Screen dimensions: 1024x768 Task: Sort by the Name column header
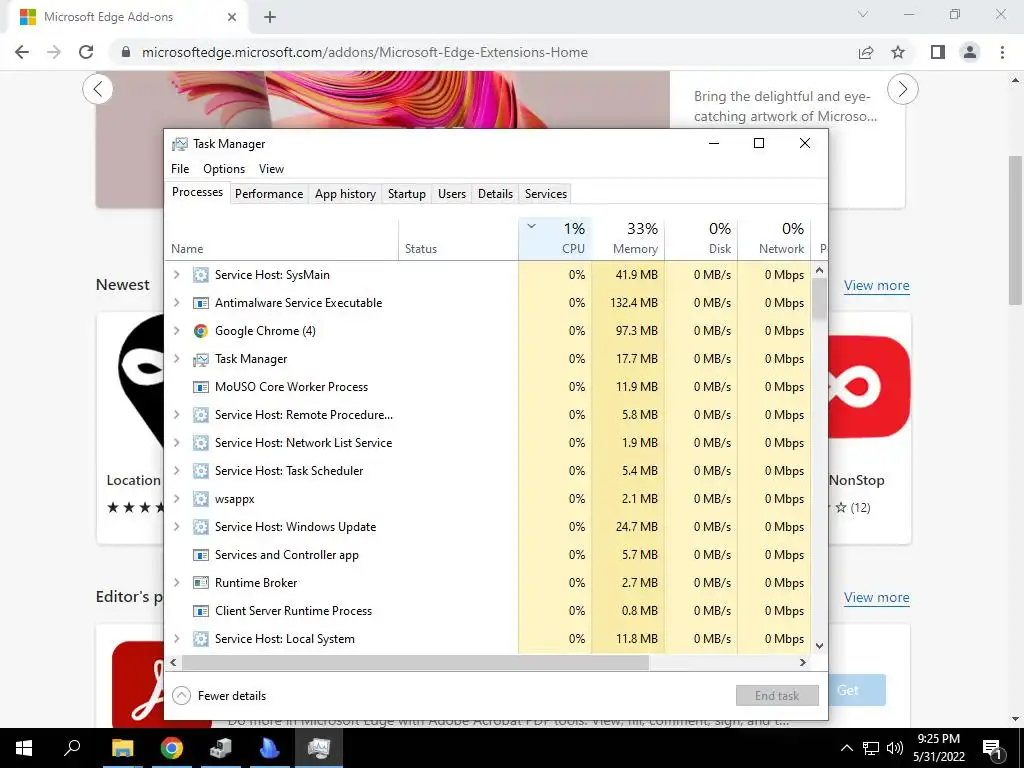point(281,238)
